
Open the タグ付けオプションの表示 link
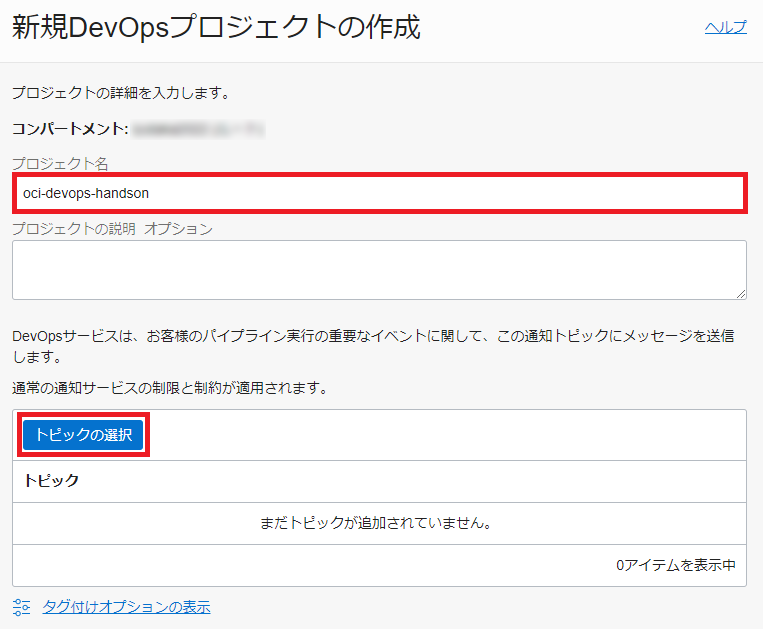click(x=126, y=607)
